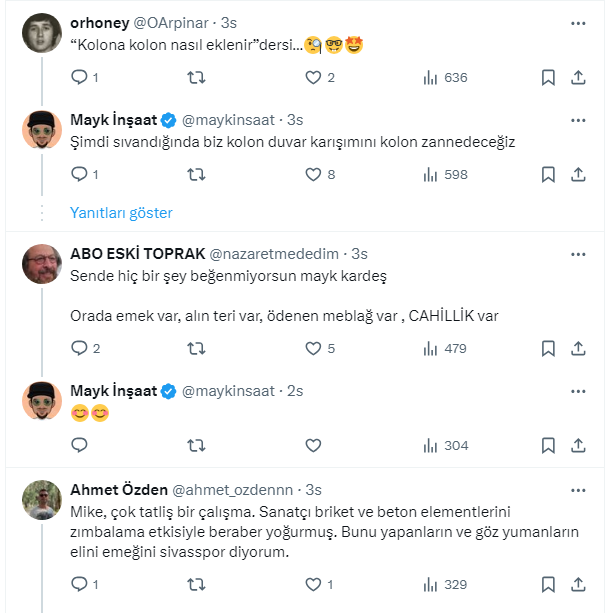Reply to ABO ESKİ TOPRAK's tweet

(x=80, y=348)
